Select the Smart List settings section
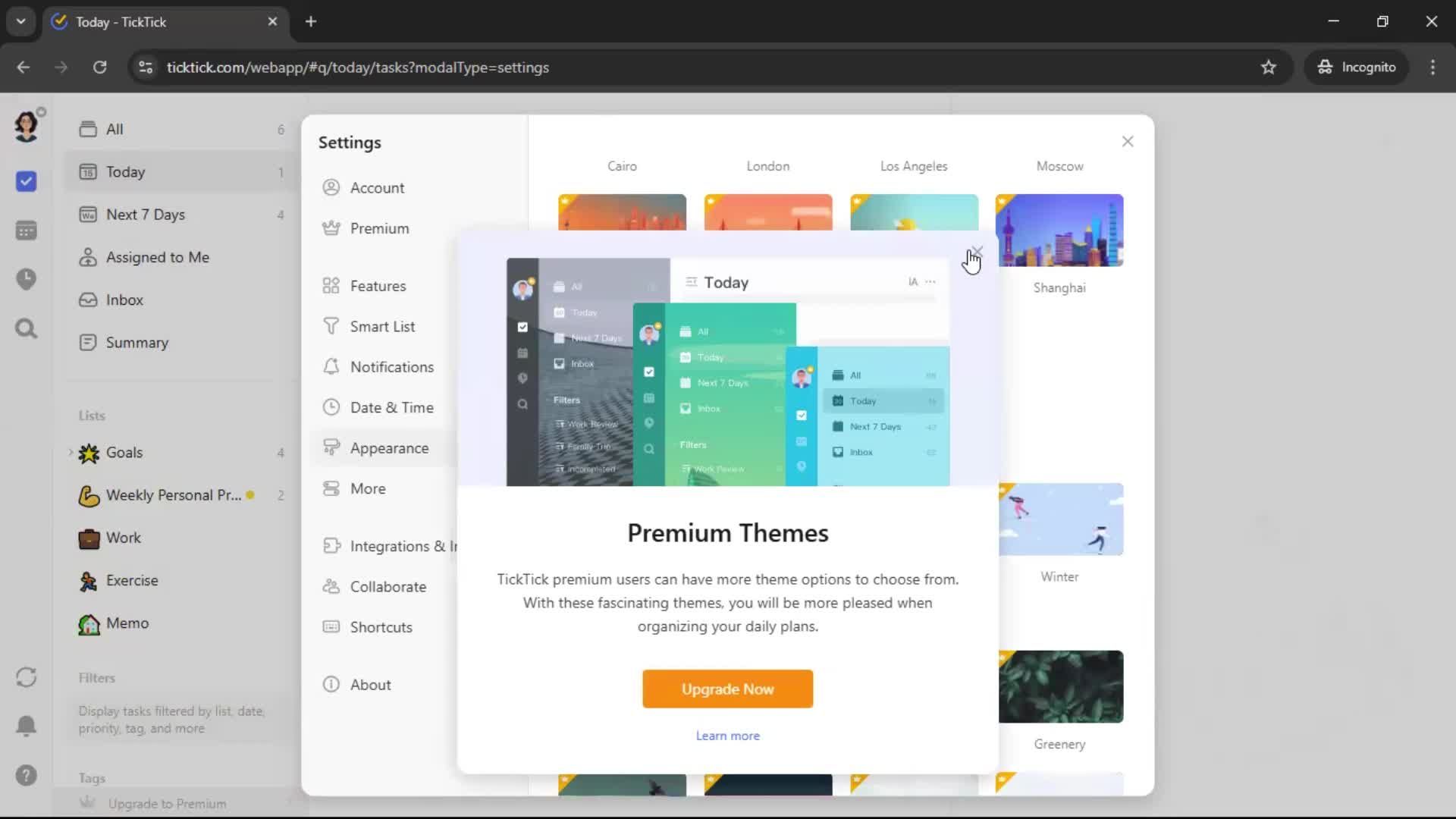1456x819 pixels. point(382,327)
